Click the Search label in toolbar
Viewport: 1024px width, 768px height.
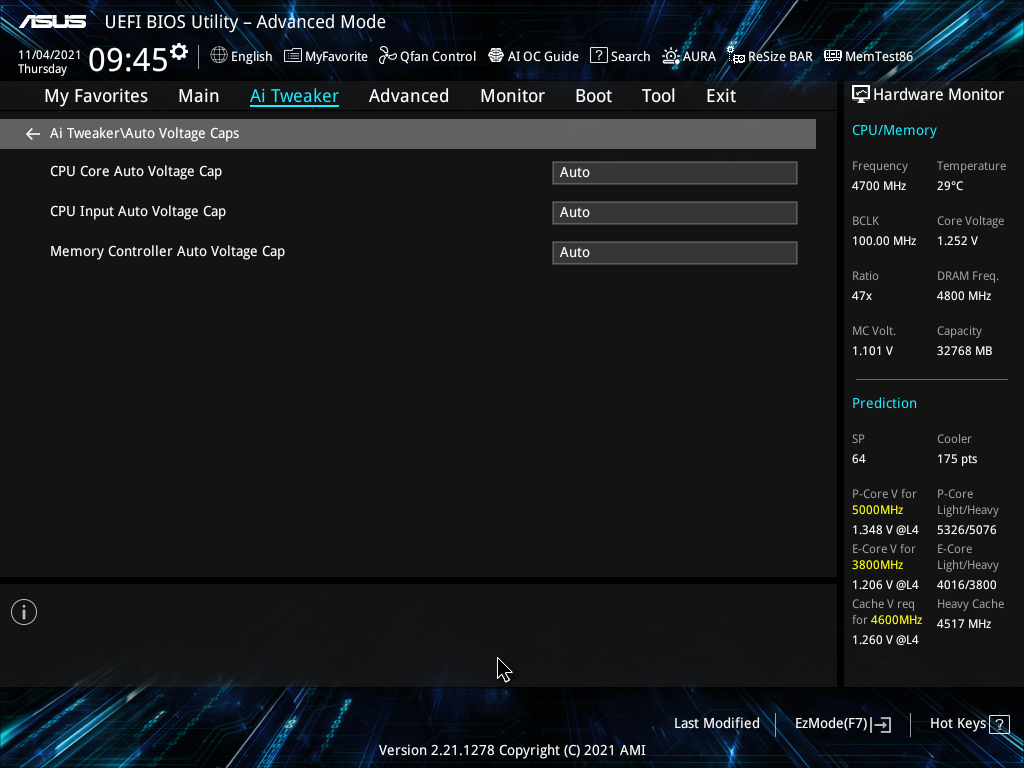630,56
